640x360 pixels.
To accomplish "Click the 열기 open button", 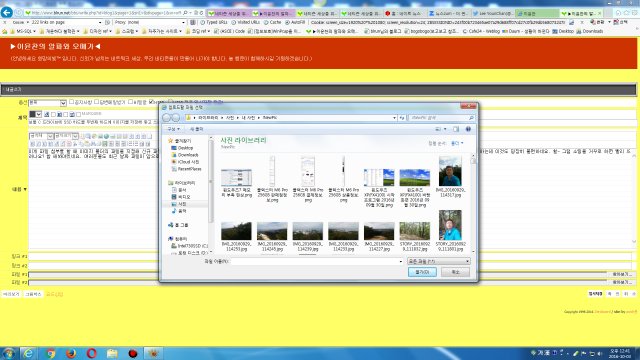I will coord(422,272).
